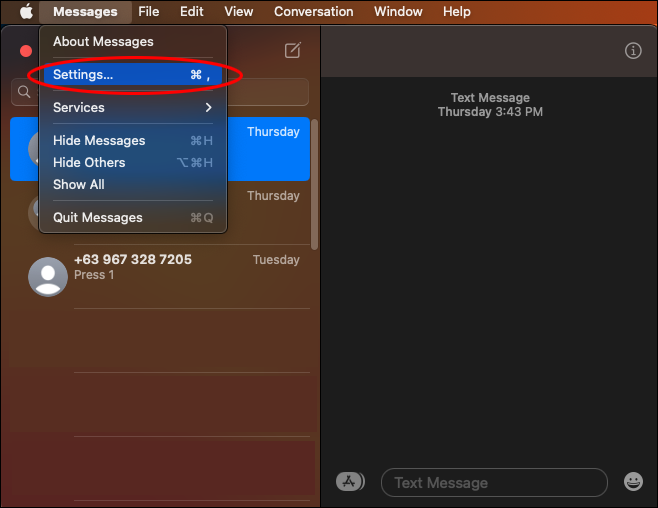This screenshot has height=508, width=658.
Task: Choose Show All menu item
Action: pyautogui.click(x=133, y=184)
